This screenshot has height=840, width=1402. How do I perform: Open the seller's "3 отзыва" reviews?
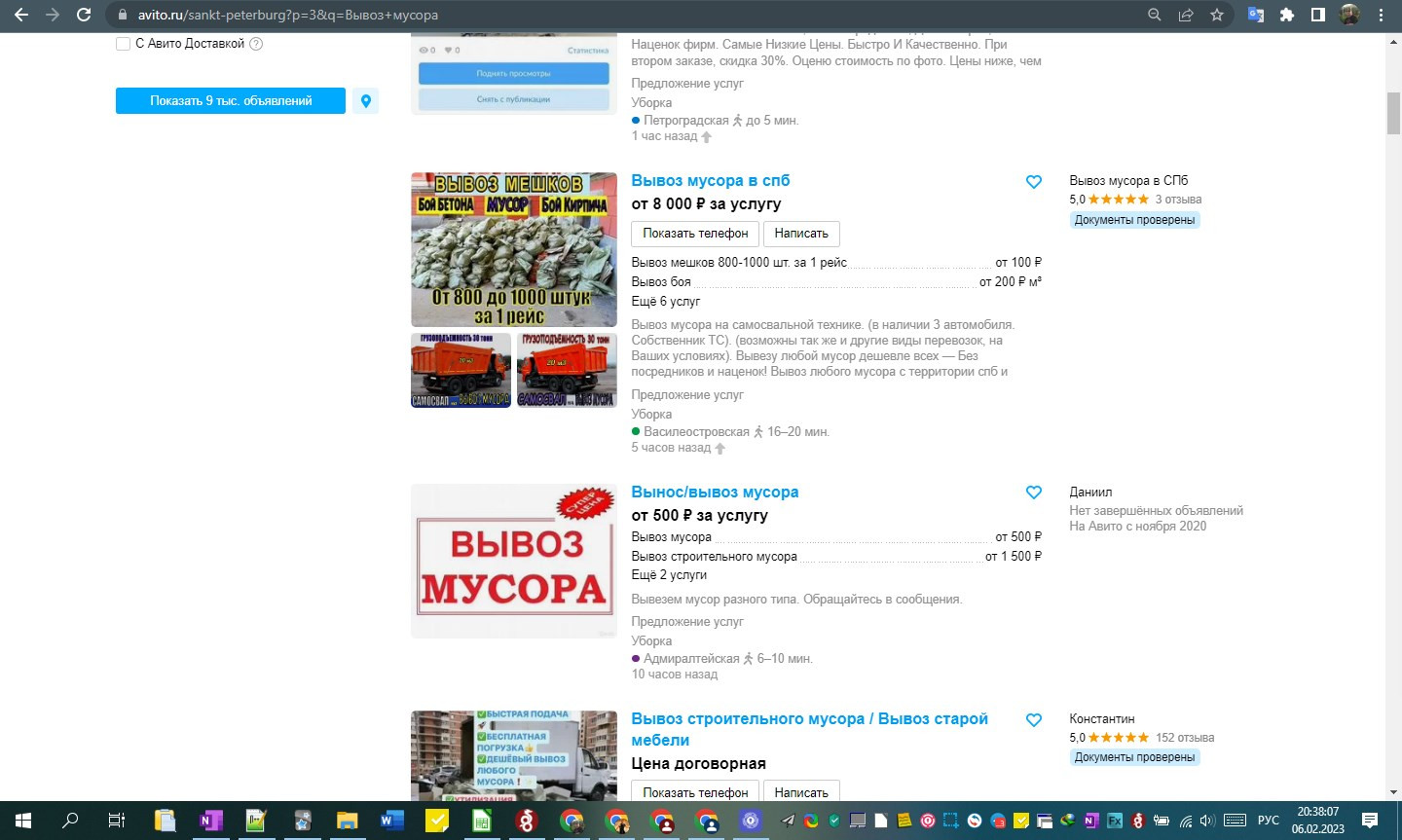(x=1178, y=200)
